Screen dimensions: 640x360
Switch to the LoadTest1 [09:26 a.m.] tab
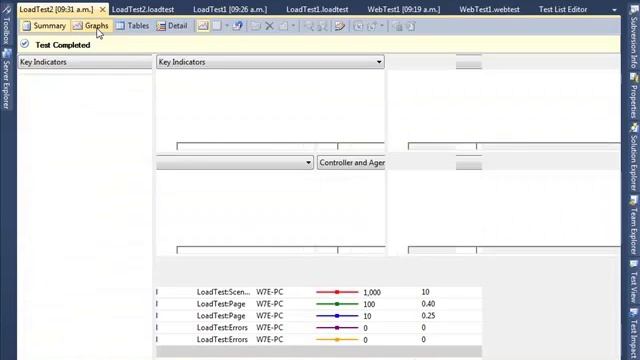(230, 9)
